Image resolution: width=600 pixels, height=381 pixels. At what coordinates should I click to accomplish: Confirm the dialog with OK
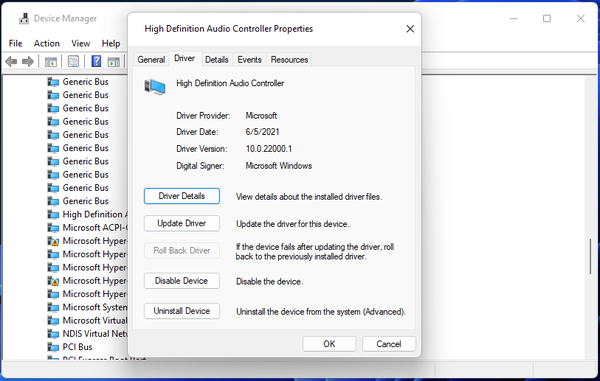329,344
